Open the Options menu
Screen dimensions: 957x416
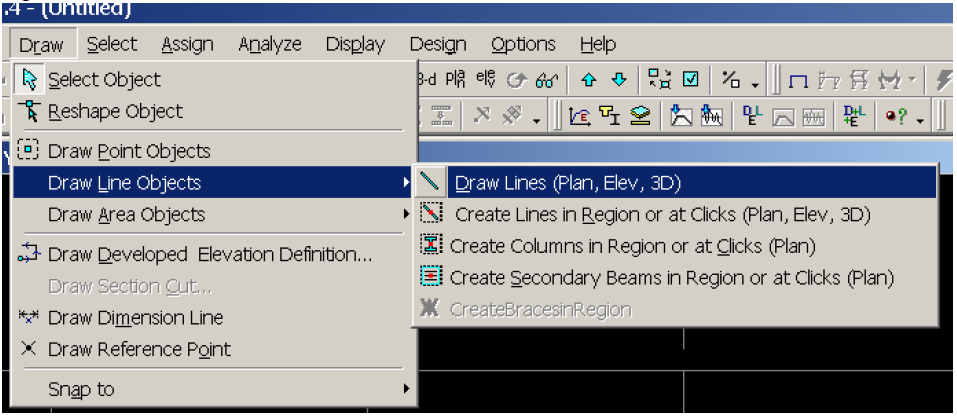[x=523, y=45]
